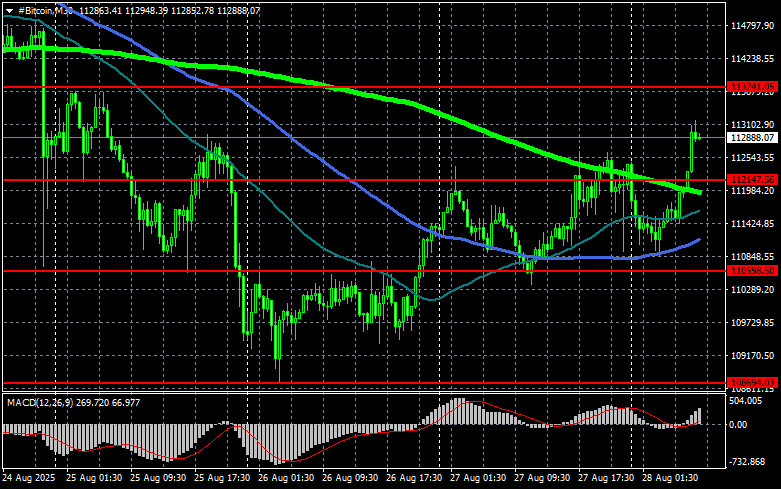Click the 27 Aug 17:30 time label
This screenshot has width=781, height=489.
(606, 478)
